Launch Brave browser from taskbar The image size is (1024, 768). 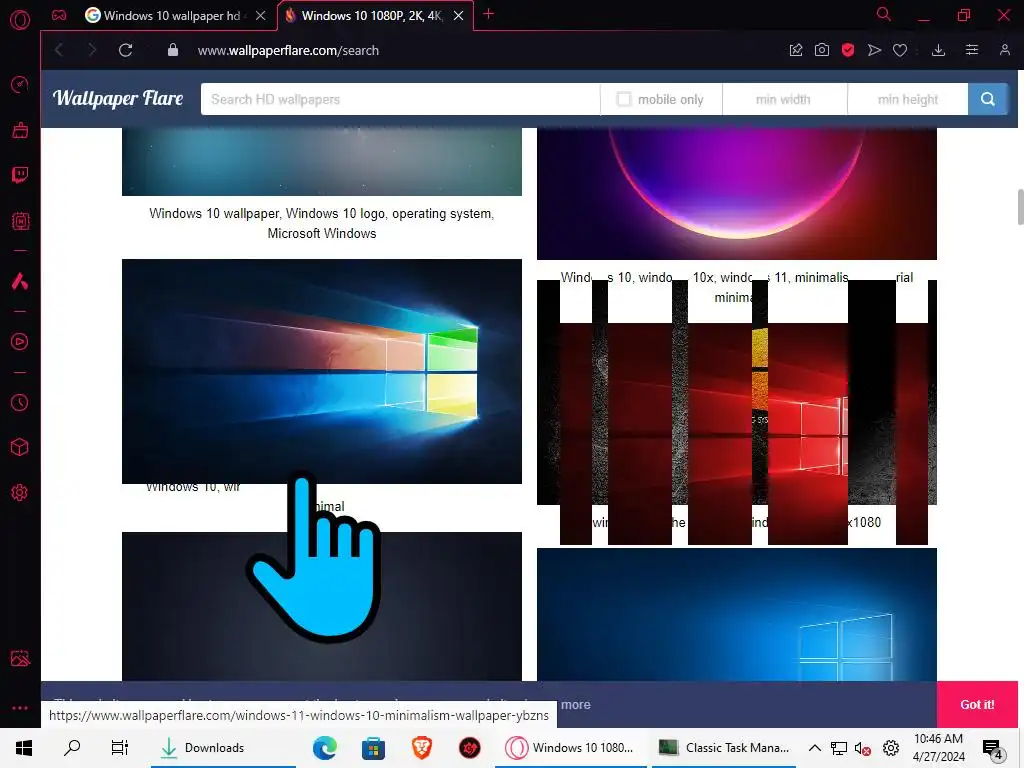[x=422, y=748]
